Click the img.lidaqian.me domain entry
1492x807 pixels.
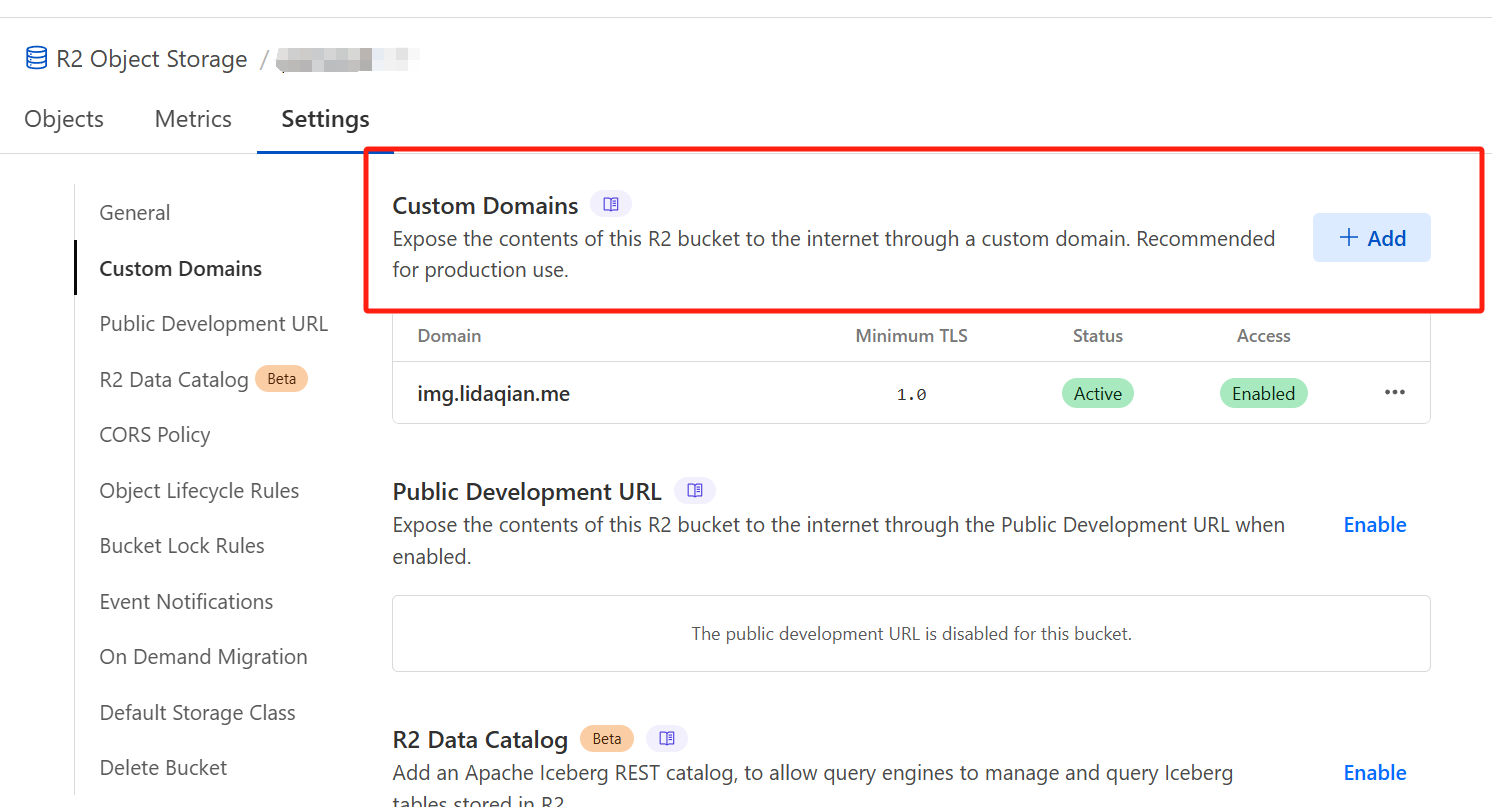pos(493,394)
